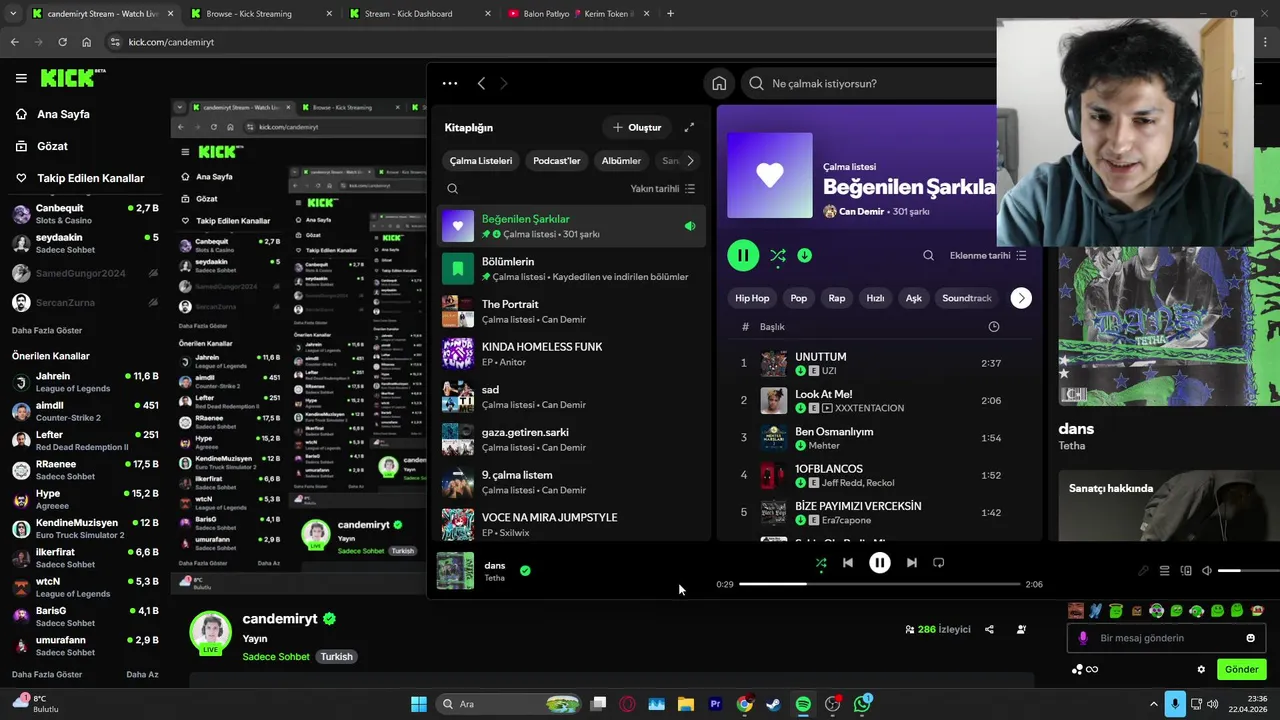The height and width of the screenshot is (720, 1280).
Task: Navigate back in Spotify
Action: click(x=481, y=84)
